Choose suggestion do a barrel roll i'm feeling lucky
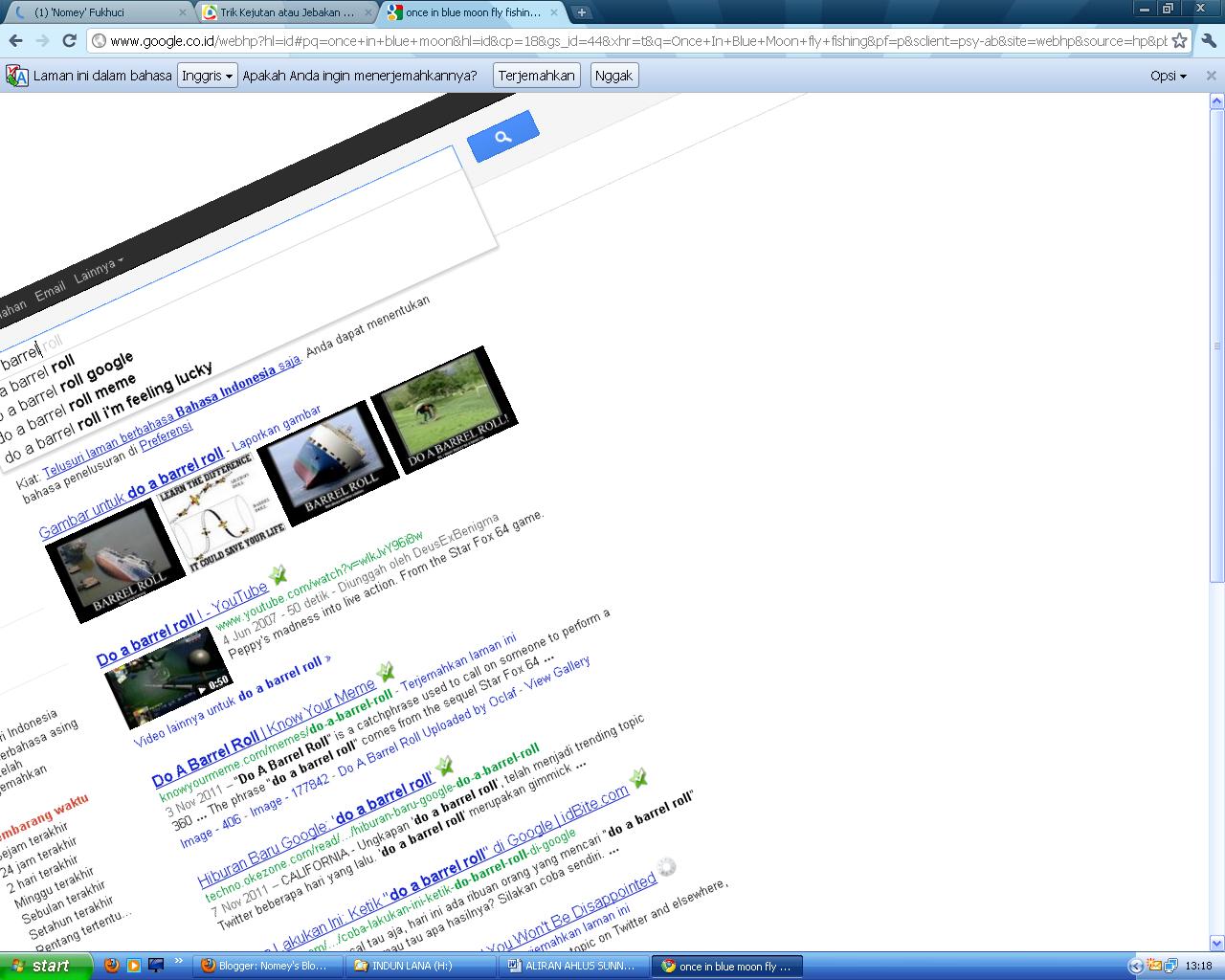Screen dimensions: 1225x980 pyautogui.click(x=107, y=412)
